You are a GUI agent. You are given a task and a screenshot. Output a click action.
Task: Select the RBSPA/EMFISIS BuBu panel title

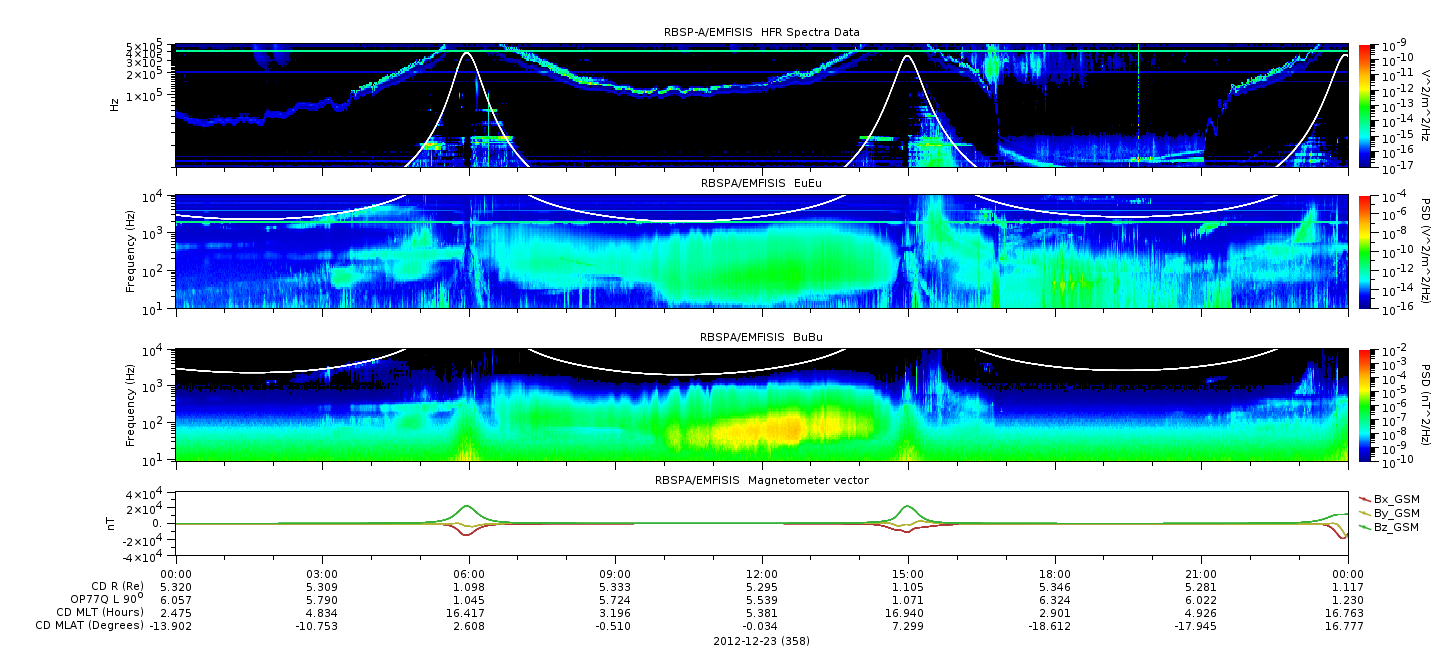click(x=761, y=338)
